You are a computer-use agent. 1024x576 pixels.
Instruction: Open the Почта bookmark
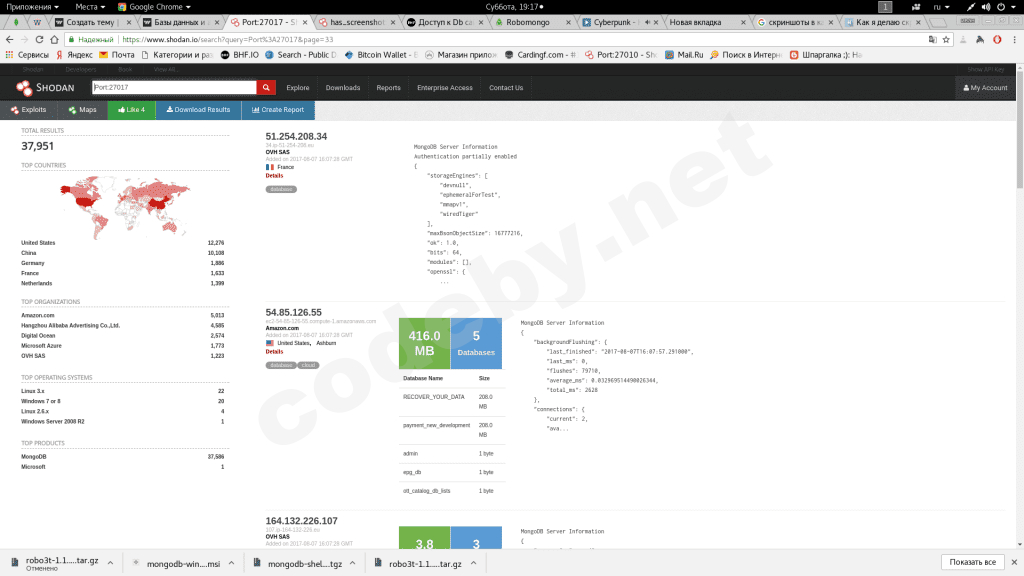117,55
